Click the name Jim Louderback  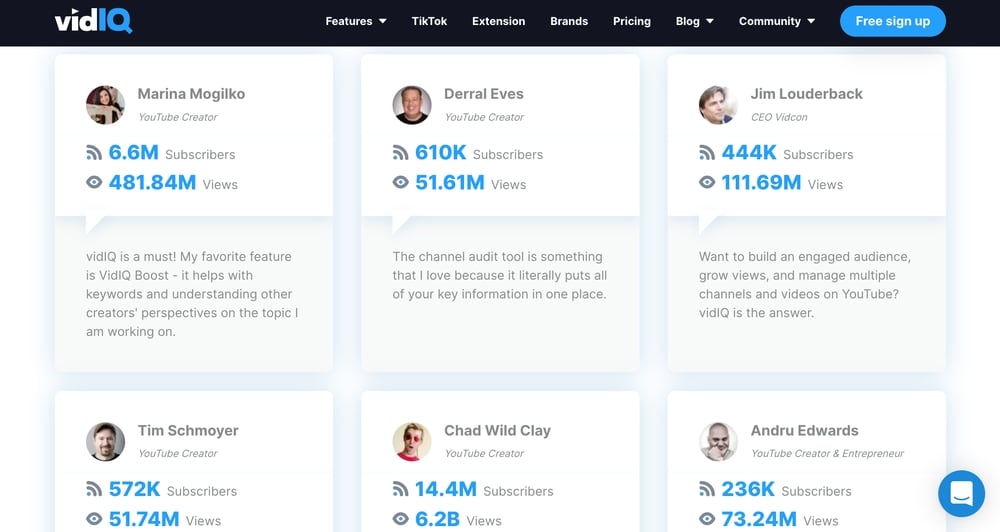(807, 94)
